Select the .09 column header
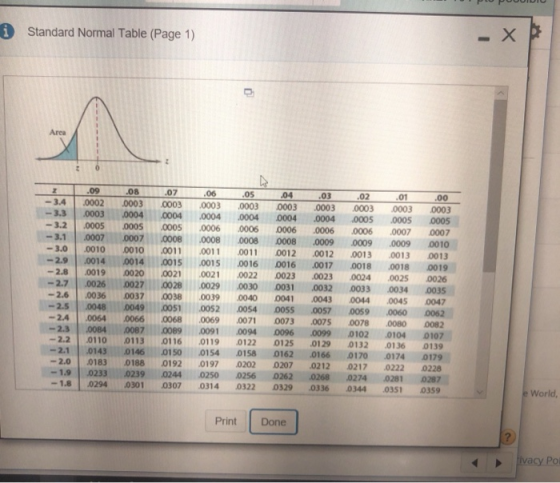 click(93, 191)
